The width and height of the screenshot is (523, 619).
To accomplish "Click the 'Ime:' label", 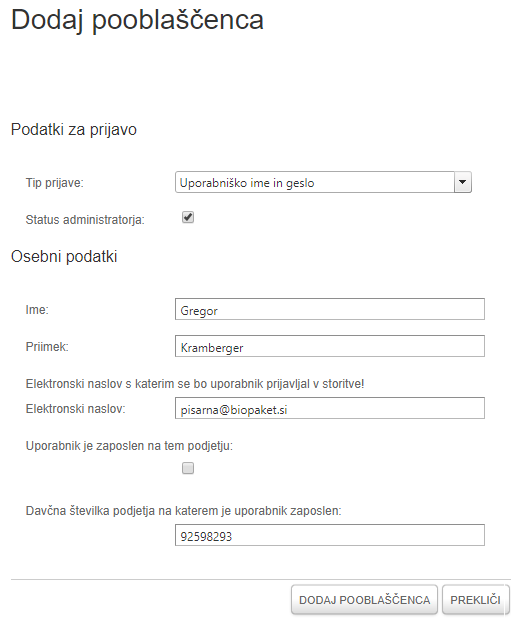I will 37,310.
